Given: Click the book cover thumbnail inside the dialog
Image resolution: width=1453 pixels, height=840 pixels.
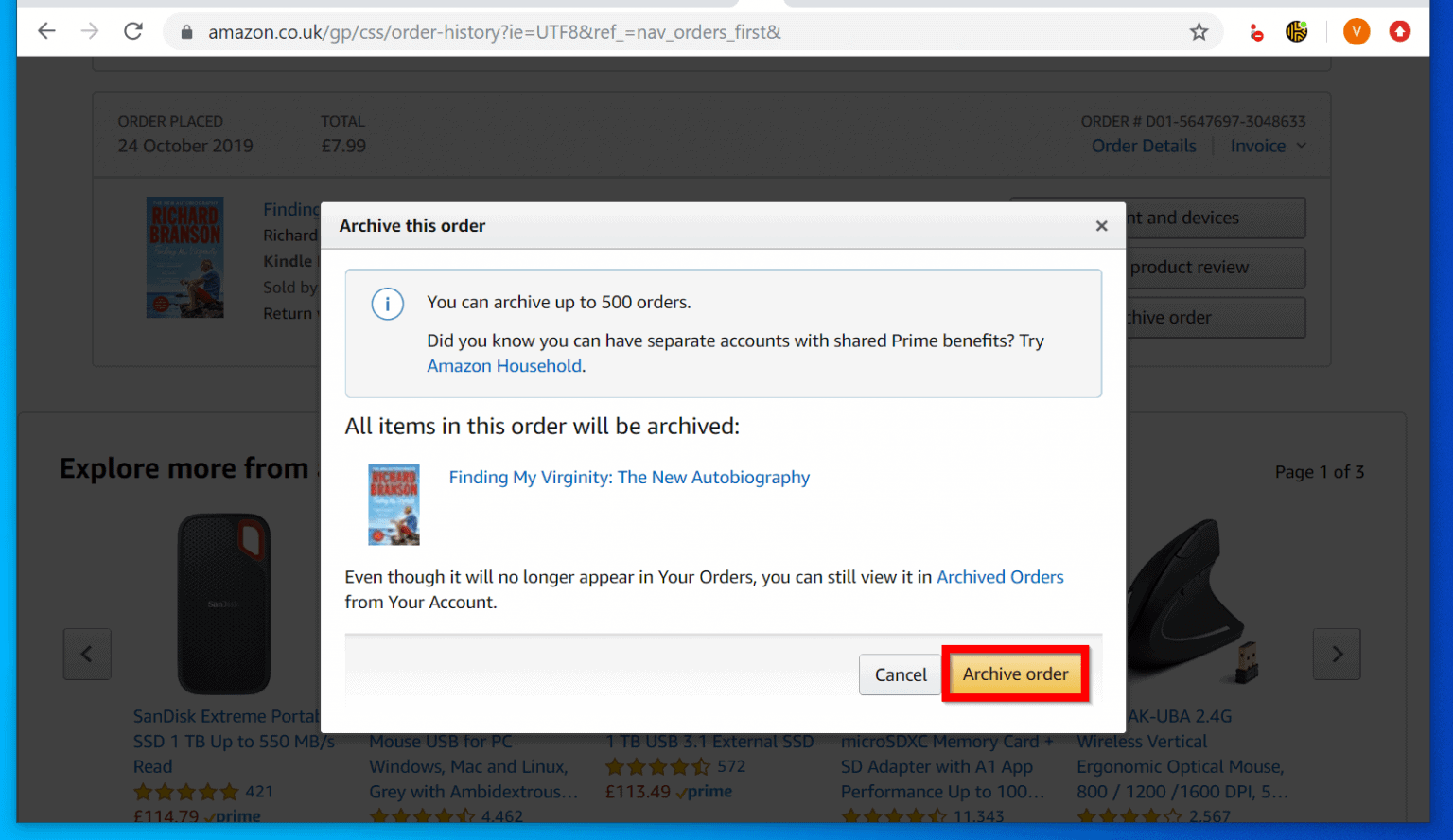Looking at the screenshot, I should [394, 505].
